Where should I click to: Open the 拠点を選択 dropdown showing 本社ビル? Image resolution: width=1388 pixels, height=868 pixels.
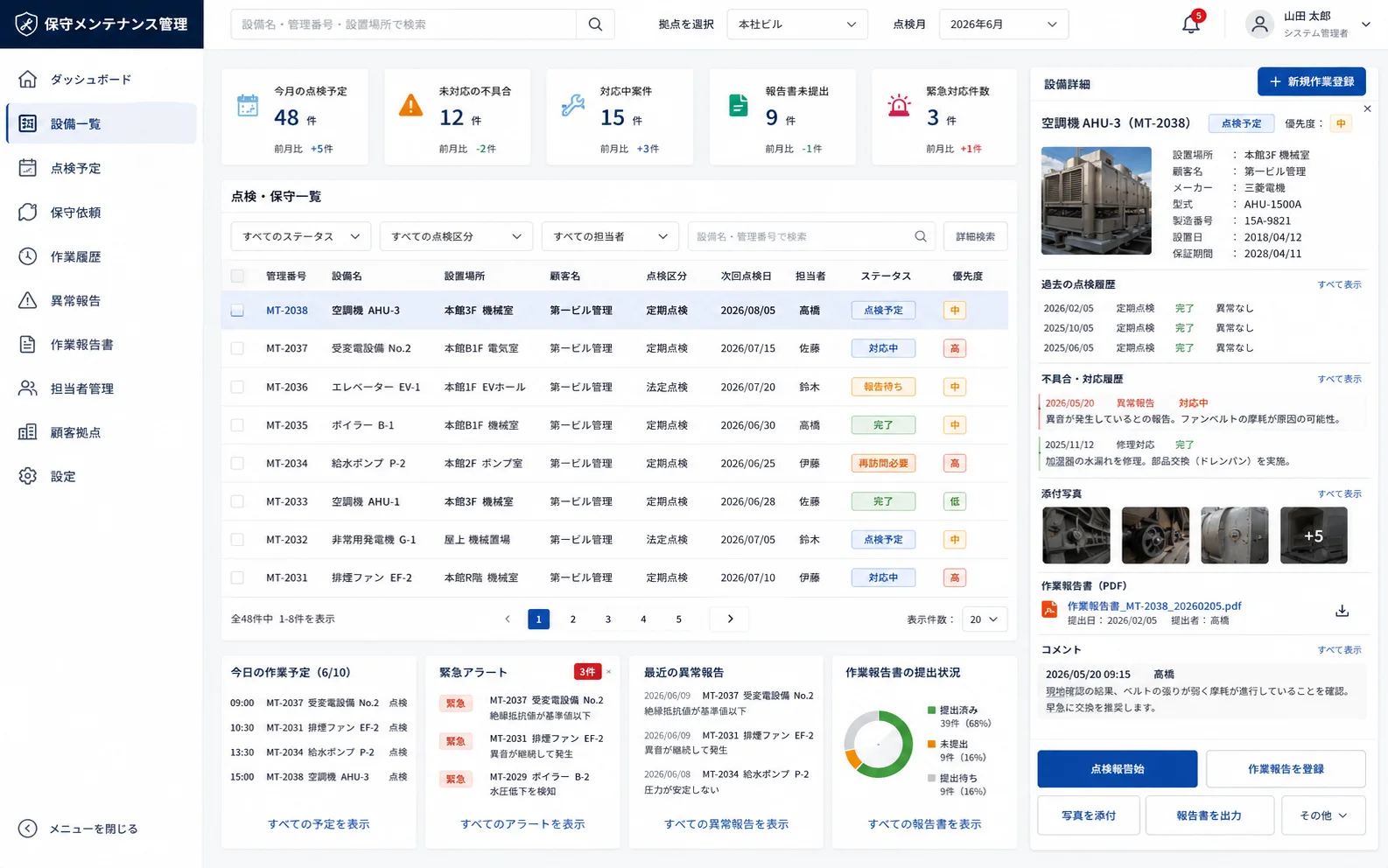point(797,24)
